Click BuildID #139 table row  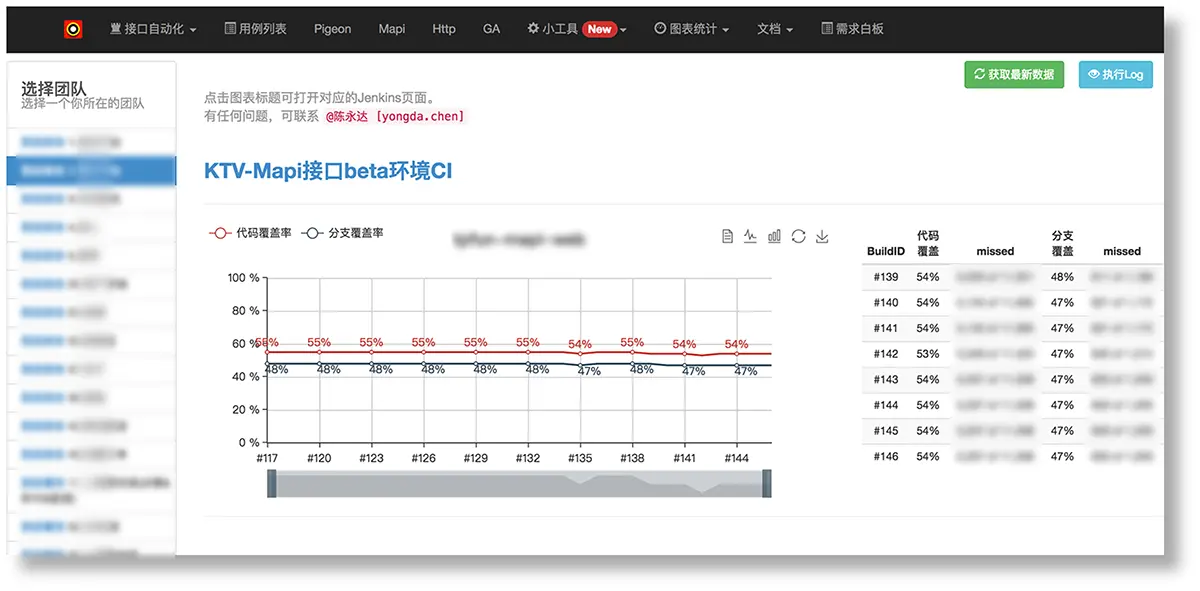[x=1012, y=277]
